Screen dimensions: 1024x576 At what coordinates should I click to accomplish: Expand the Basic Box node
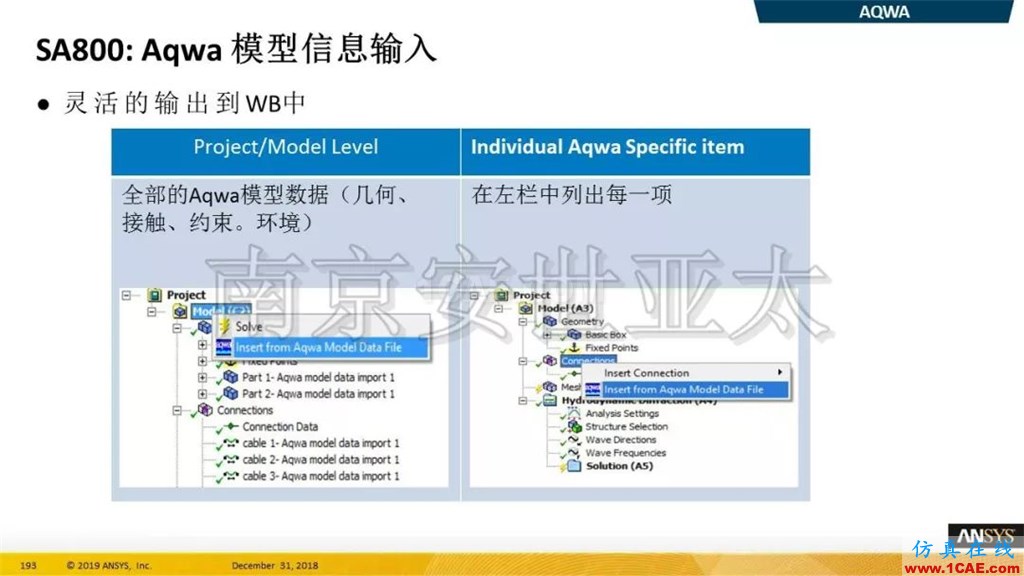(x=547, y=334)
